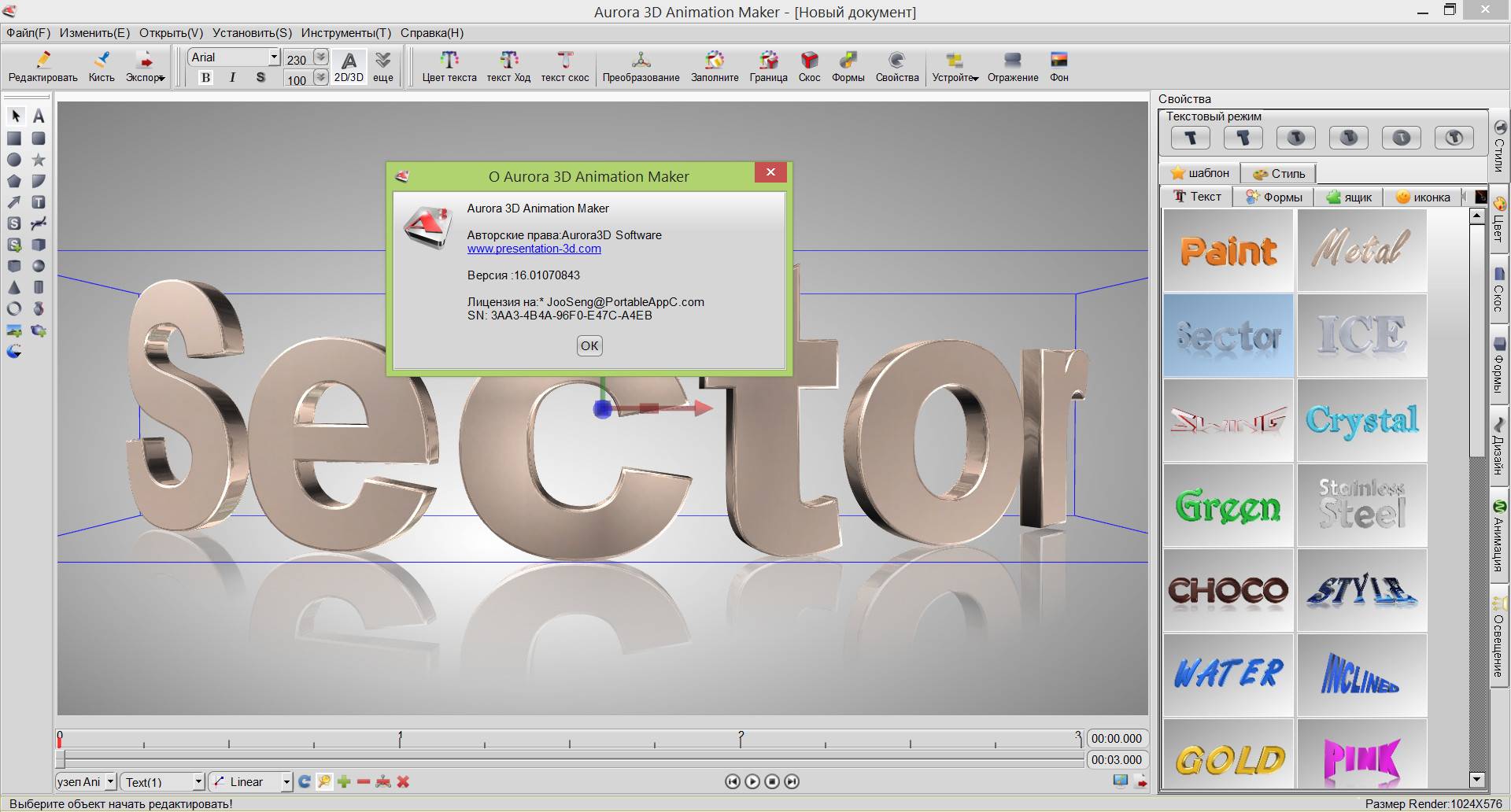This screenshot has height=812, width=1511.
Task: Open the Arial font dropdown
Action: [273, 57]
